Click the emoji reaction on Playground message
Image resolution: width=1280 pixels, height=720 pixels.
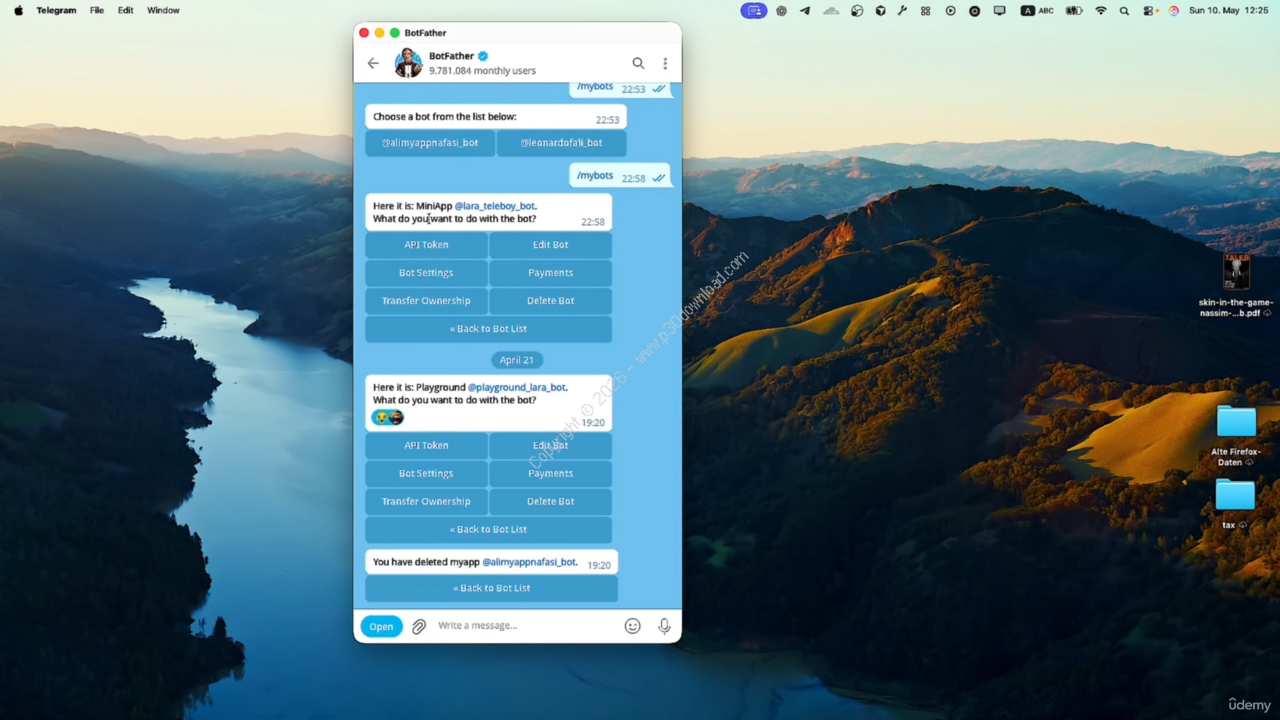click(387, 417)
